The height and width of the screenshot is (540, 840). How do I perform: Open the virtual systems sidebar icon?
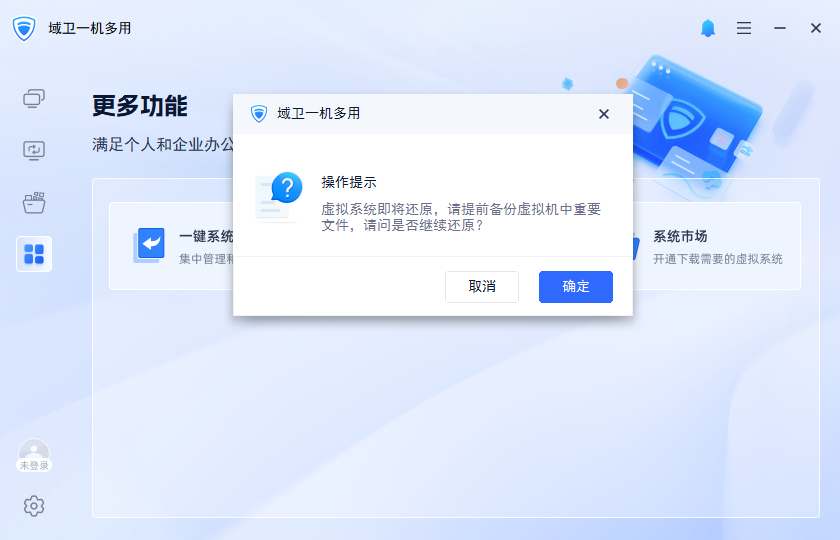[34, 99]
